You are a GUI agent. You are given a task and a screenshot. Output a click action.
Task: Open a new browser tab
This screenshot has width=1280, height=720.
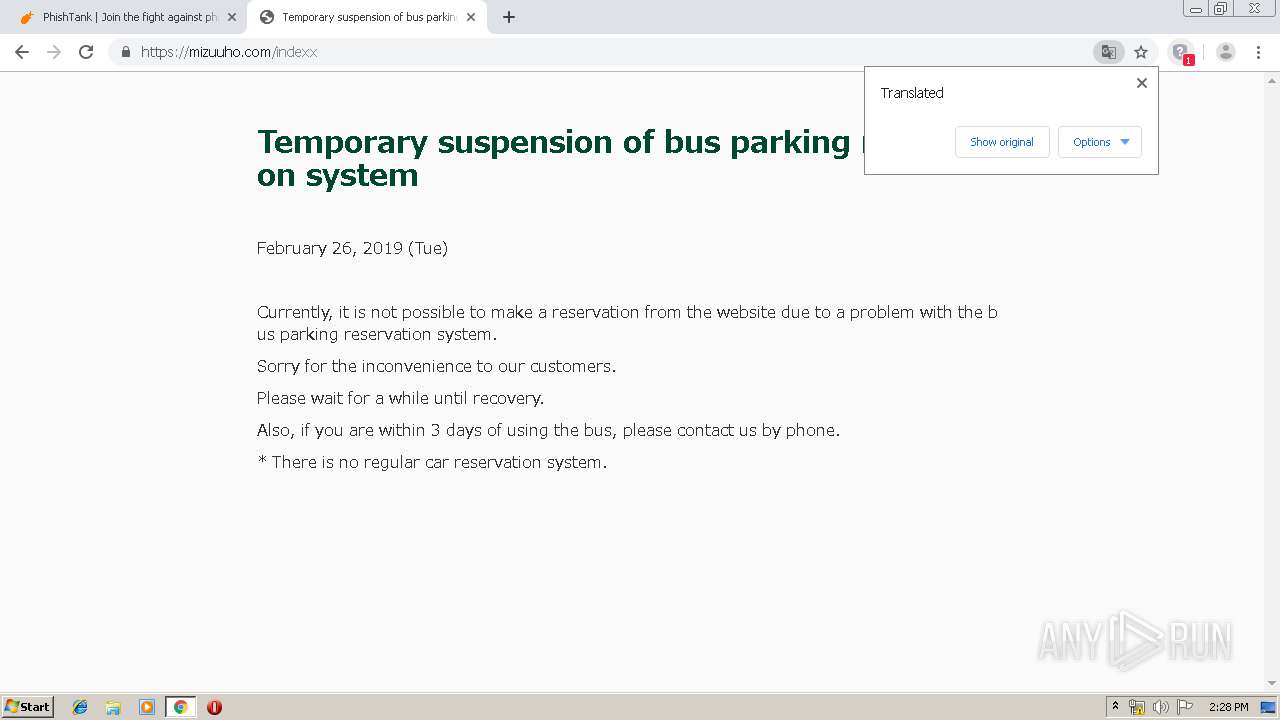click(x=509, y=17)
